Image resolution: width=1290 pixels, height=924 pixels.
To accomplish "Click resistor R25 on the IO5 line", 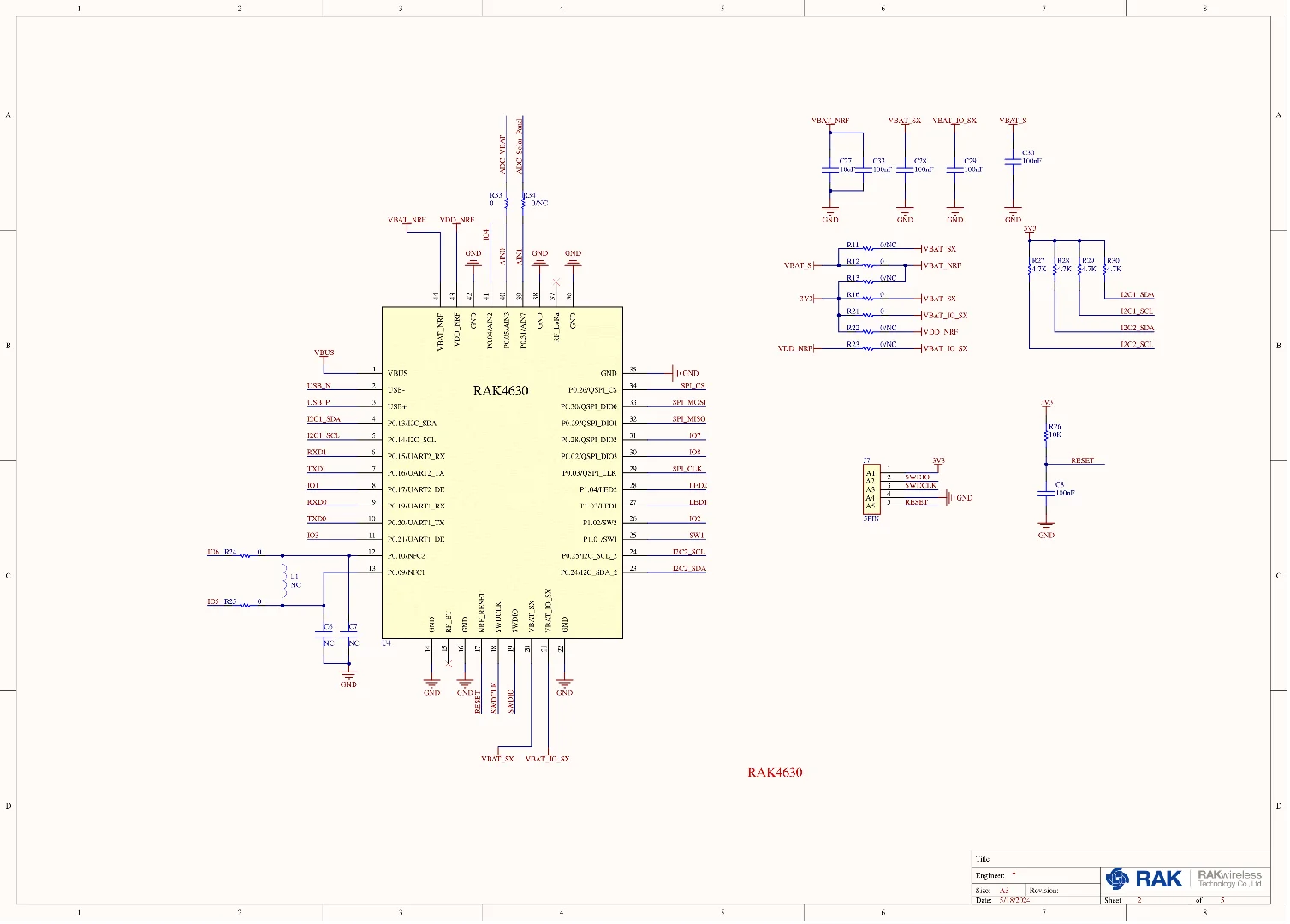I will click(245, 604).
